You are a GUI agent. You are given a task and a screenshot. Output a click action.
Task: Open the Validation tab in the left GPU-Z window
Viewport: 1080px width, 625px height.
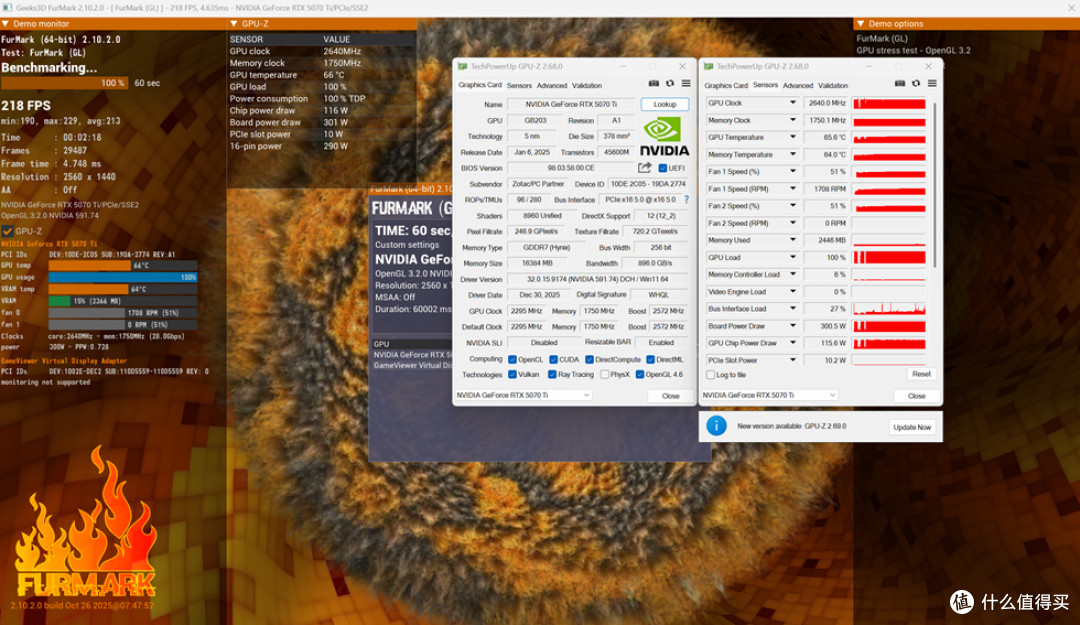(587, 85)
